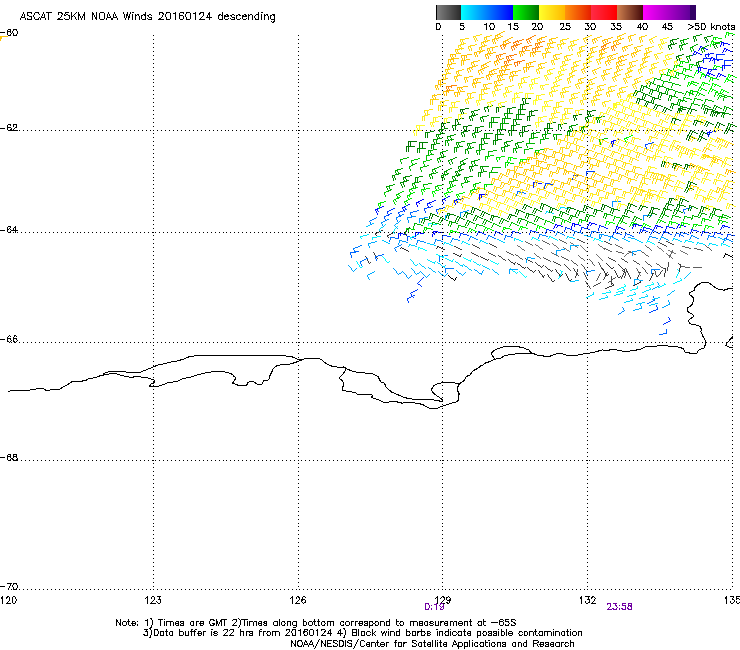Click the '-60' latitude label
The height and width of the screenshot is (650, 740).
[x=9, y=33]
